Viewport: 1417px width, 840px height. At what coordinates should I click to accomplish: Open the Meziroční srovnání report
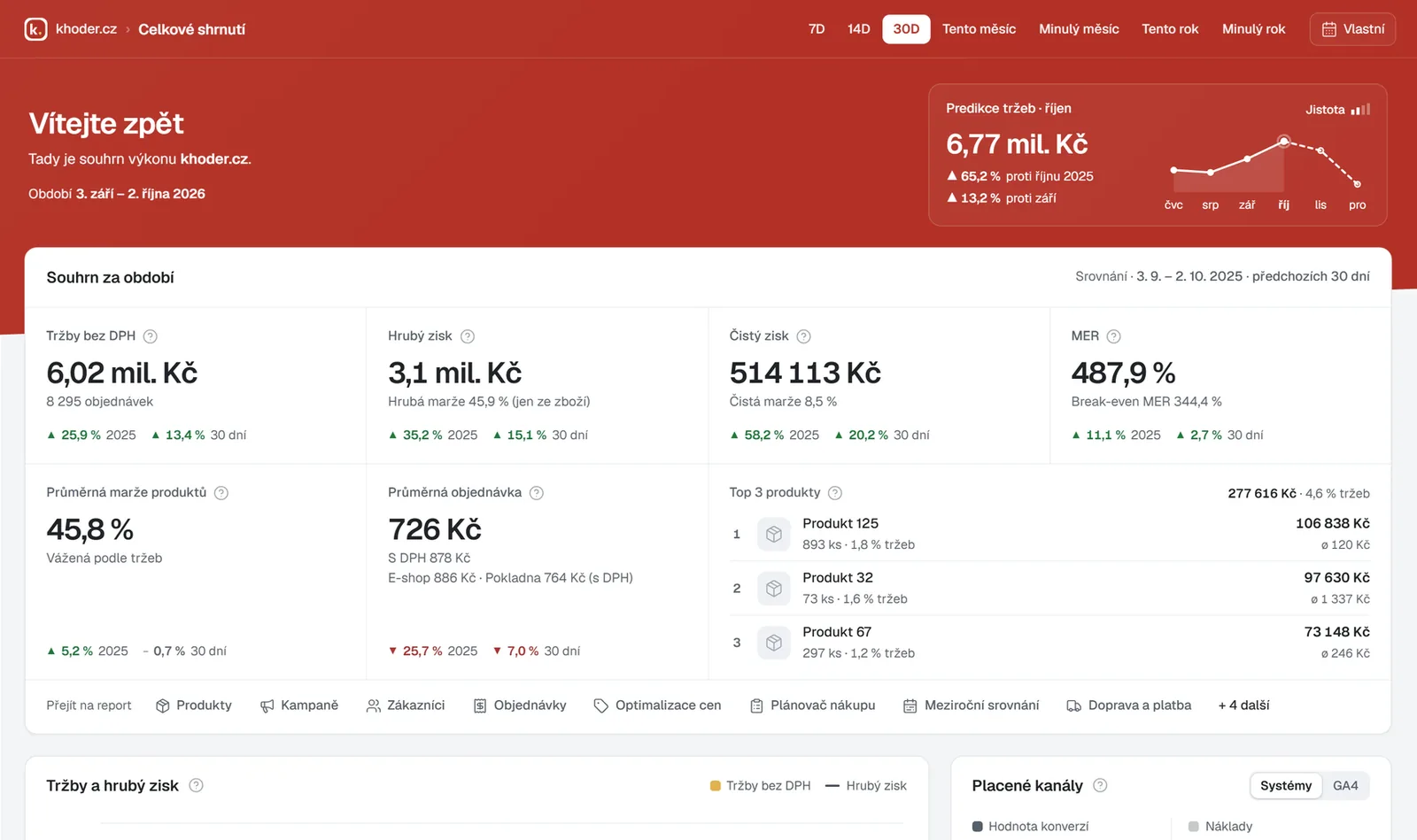(971, 705)
